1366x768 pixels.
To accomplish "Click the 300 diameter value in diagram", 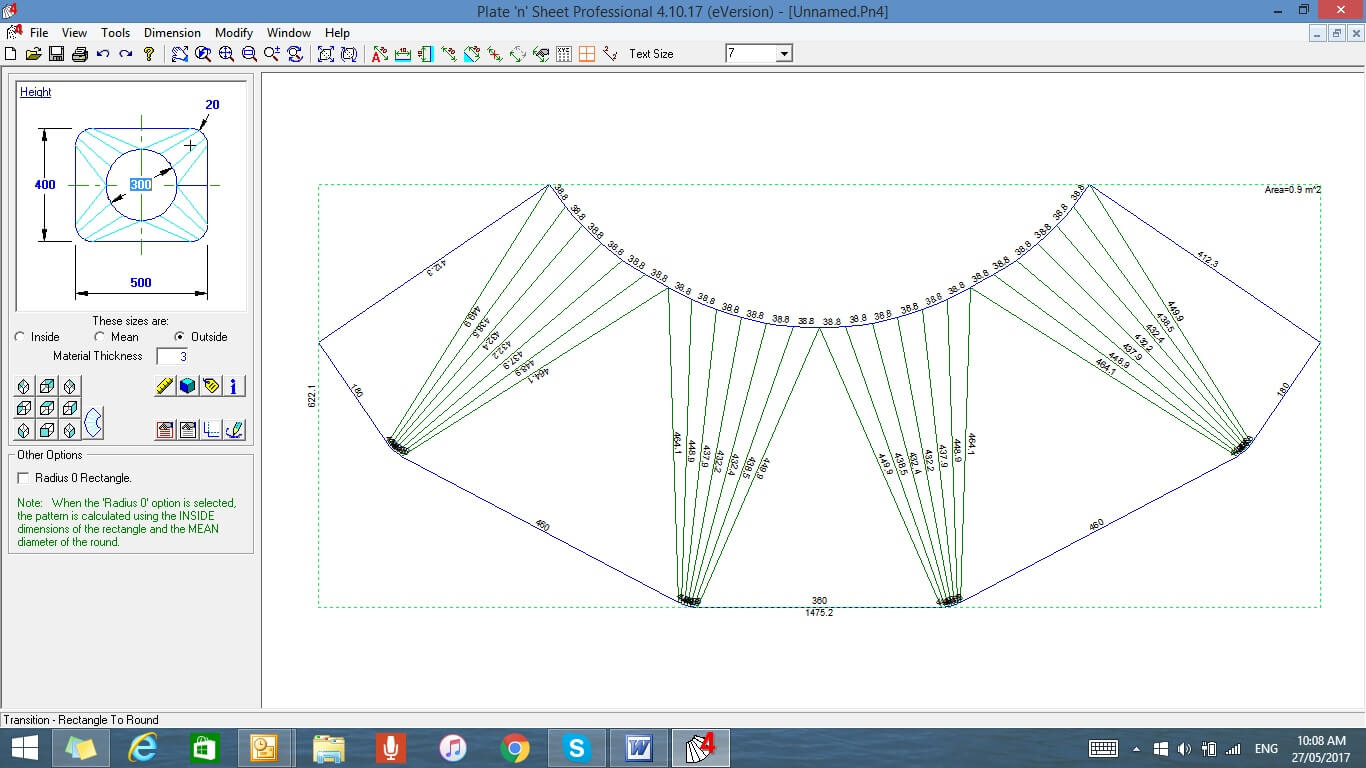I will coord(141,185).
